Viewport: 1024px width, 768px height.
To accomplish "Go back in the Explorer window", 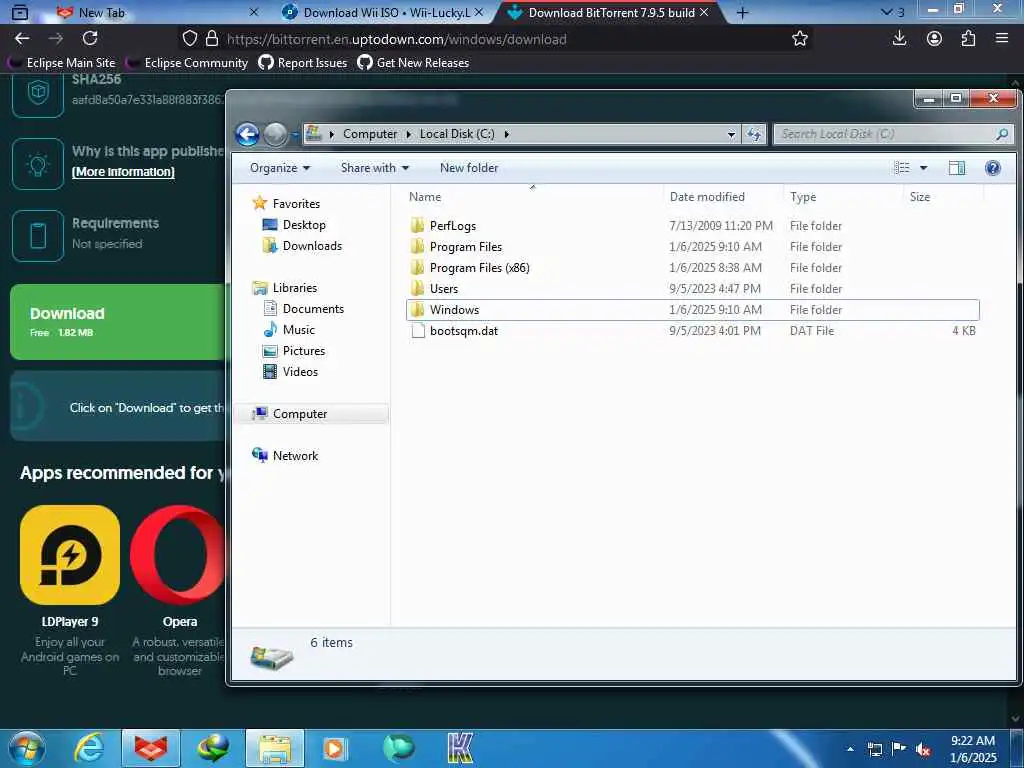I will 248,135.
